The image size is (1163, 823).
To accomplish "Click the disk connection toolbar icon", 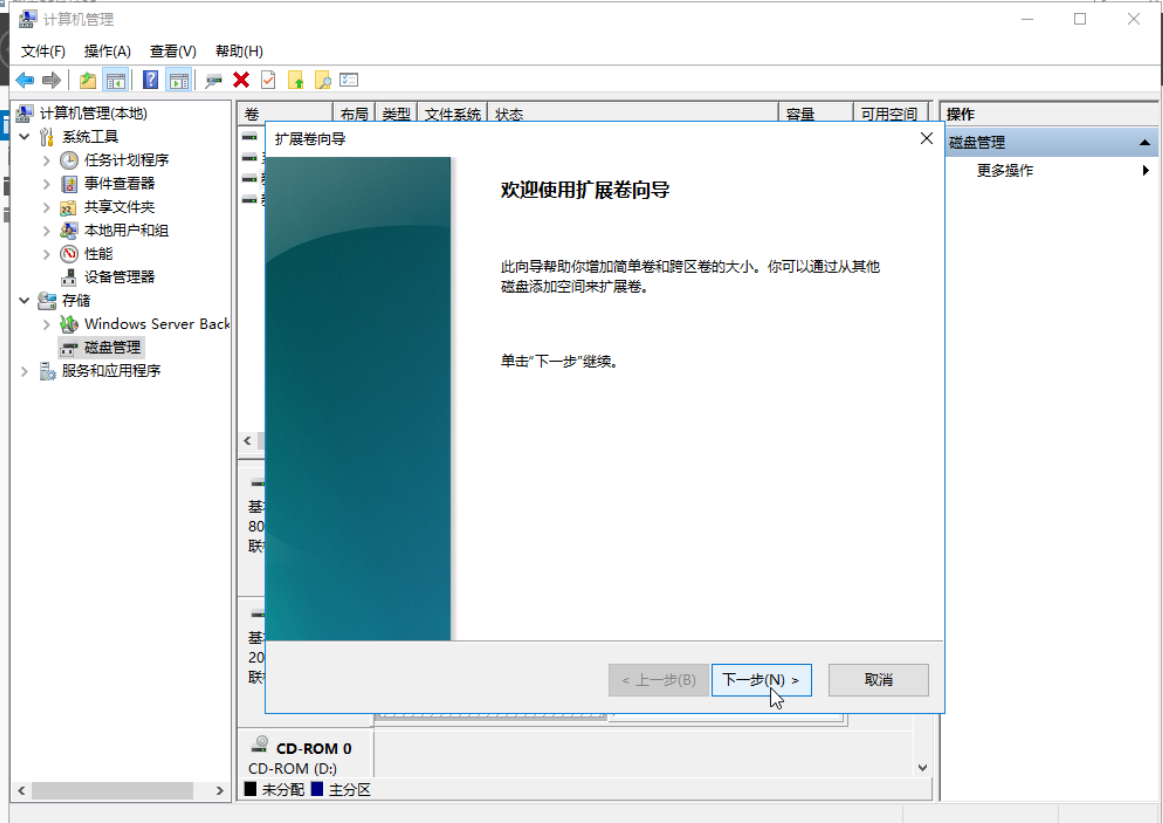I will pyautogui.click(x=214, y=80).
